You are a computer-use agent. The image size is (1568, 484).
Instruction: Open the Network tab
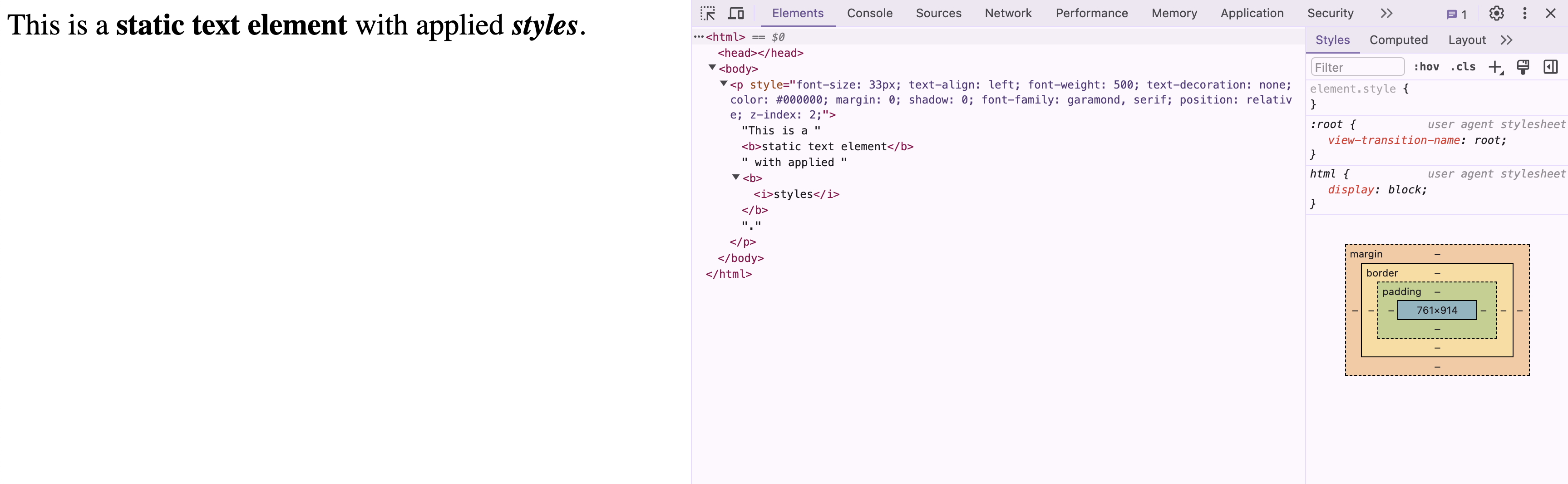(1008, 13)
